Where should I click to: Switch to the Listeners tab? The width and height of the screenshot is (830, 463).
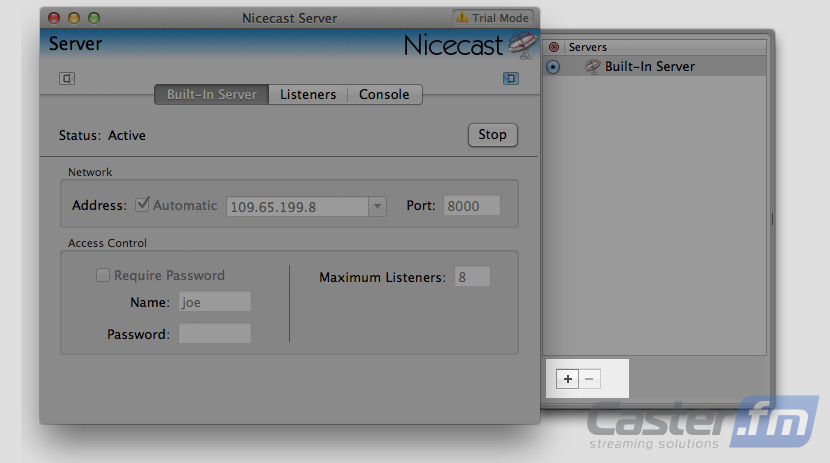pos(308,95)
